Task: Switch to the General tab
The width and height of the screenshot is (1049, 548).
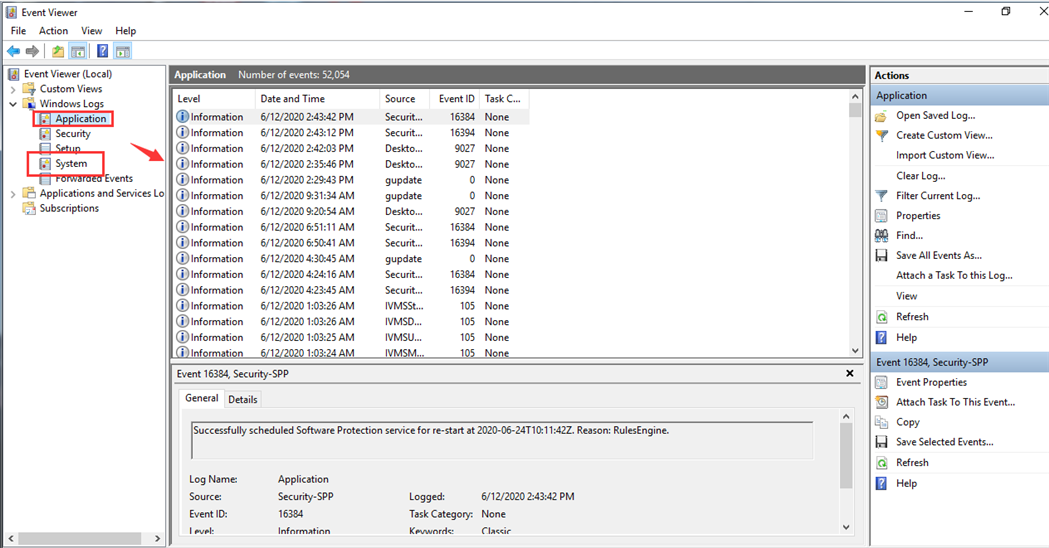Action: 201,398
